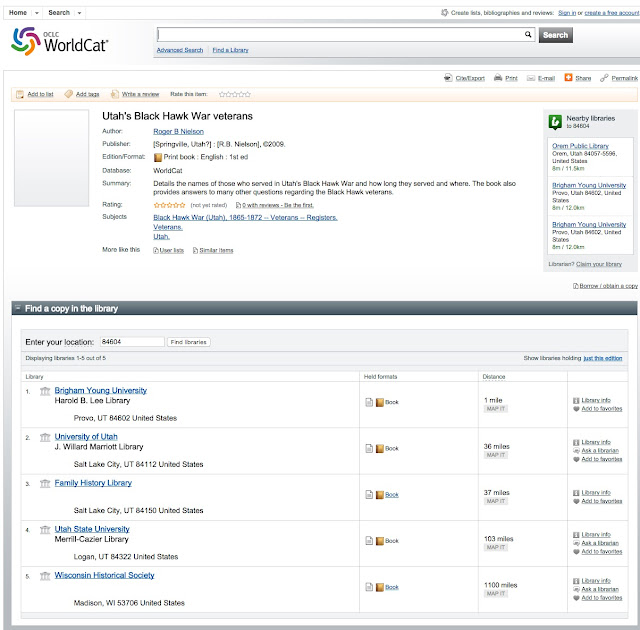Open User lists link
This screenshot has width=640, height=630.
[171, 251]
